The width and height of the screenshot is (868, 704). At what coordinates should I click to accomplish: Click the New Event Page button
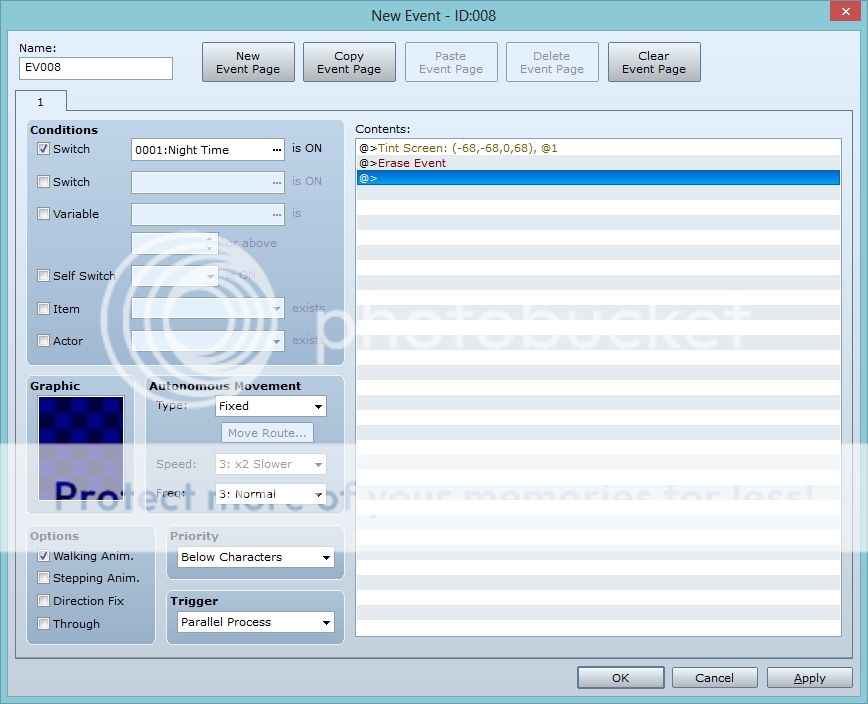tap(248, 62)
